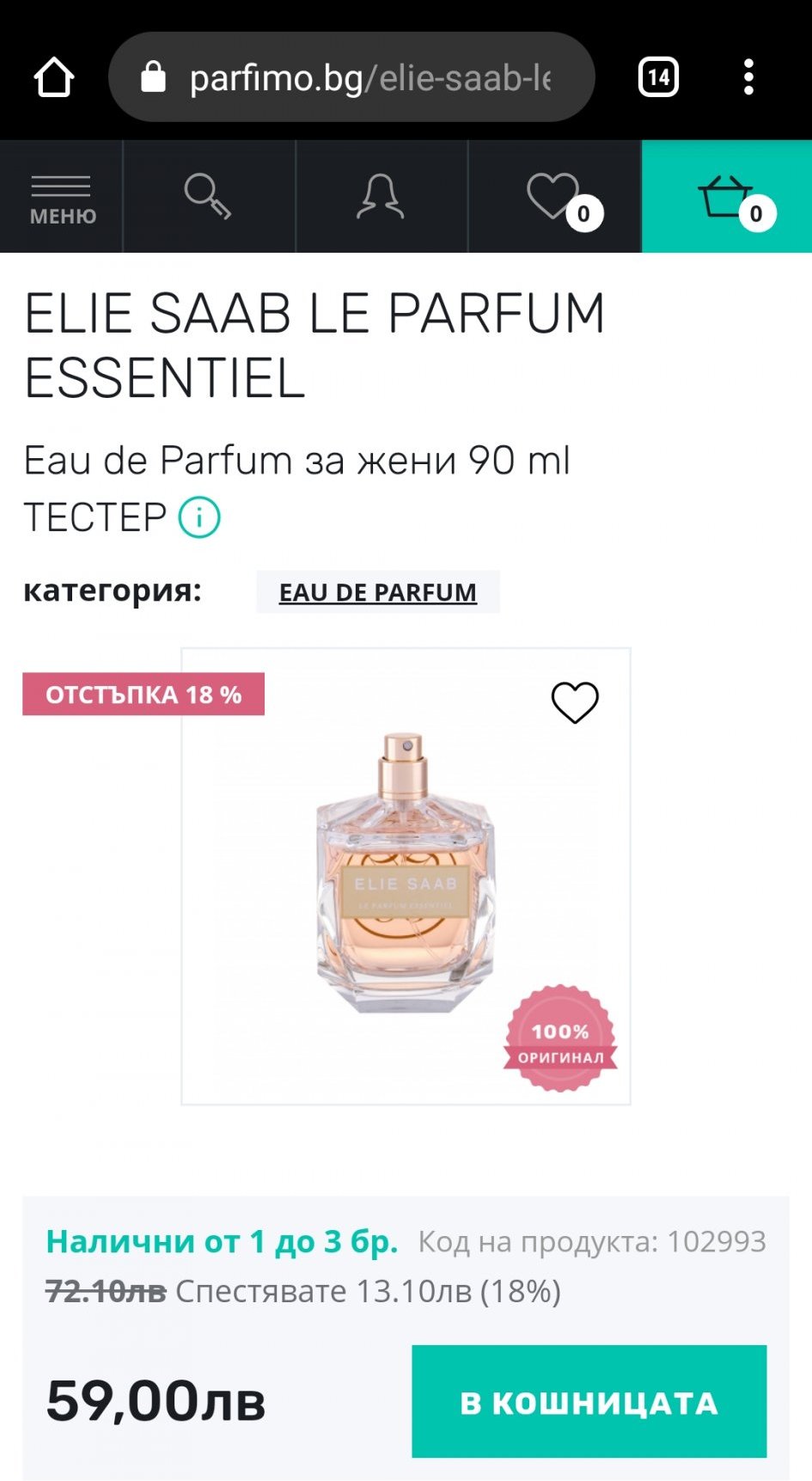812x1481 pixels.
Task: Tap the lock icon in address bar
Action: pyautogui.click(x=153, y=77)
